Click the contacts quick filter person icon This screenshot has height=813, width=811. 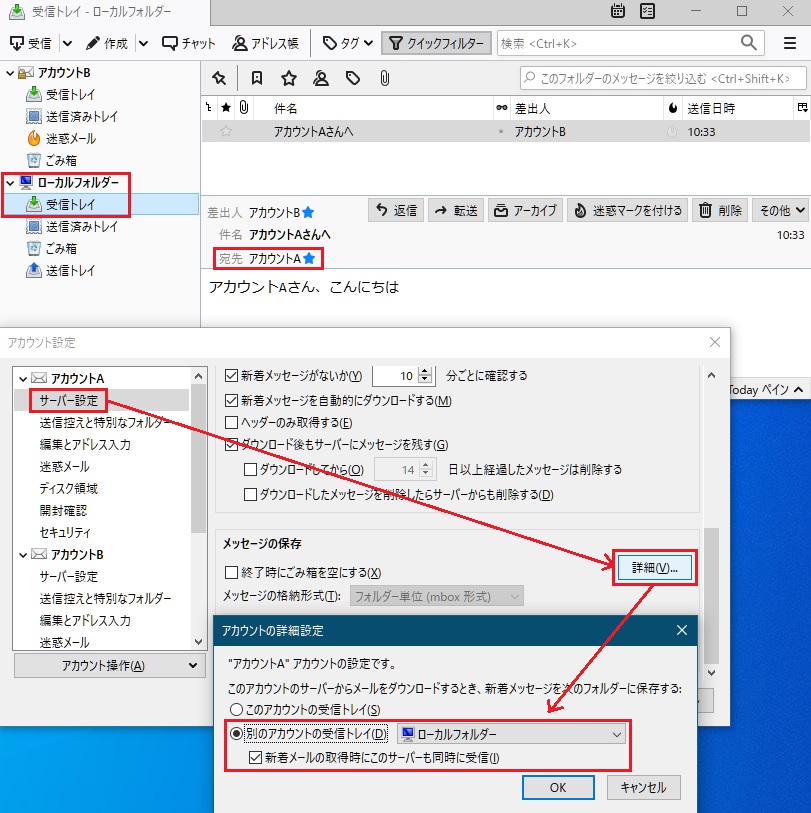click(320, 78)
